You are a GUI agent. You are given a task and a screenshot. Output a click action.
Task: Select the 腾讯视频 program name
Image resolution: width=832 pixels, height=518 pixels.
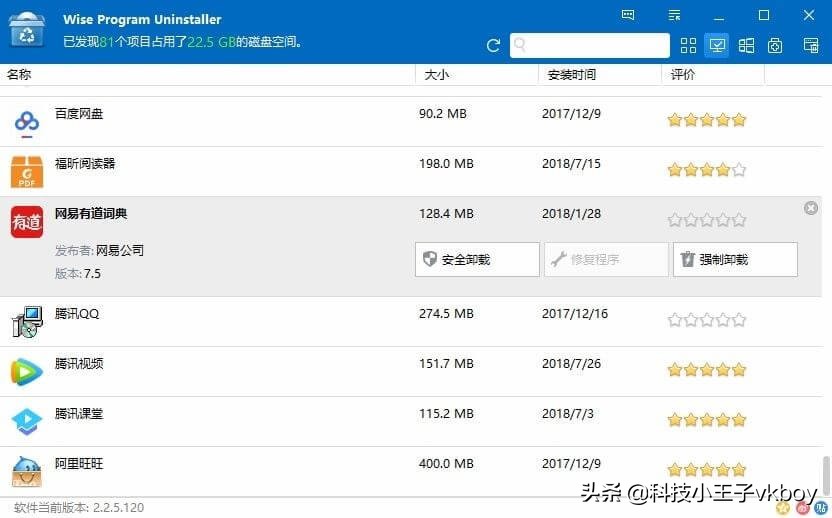[79, 364]
